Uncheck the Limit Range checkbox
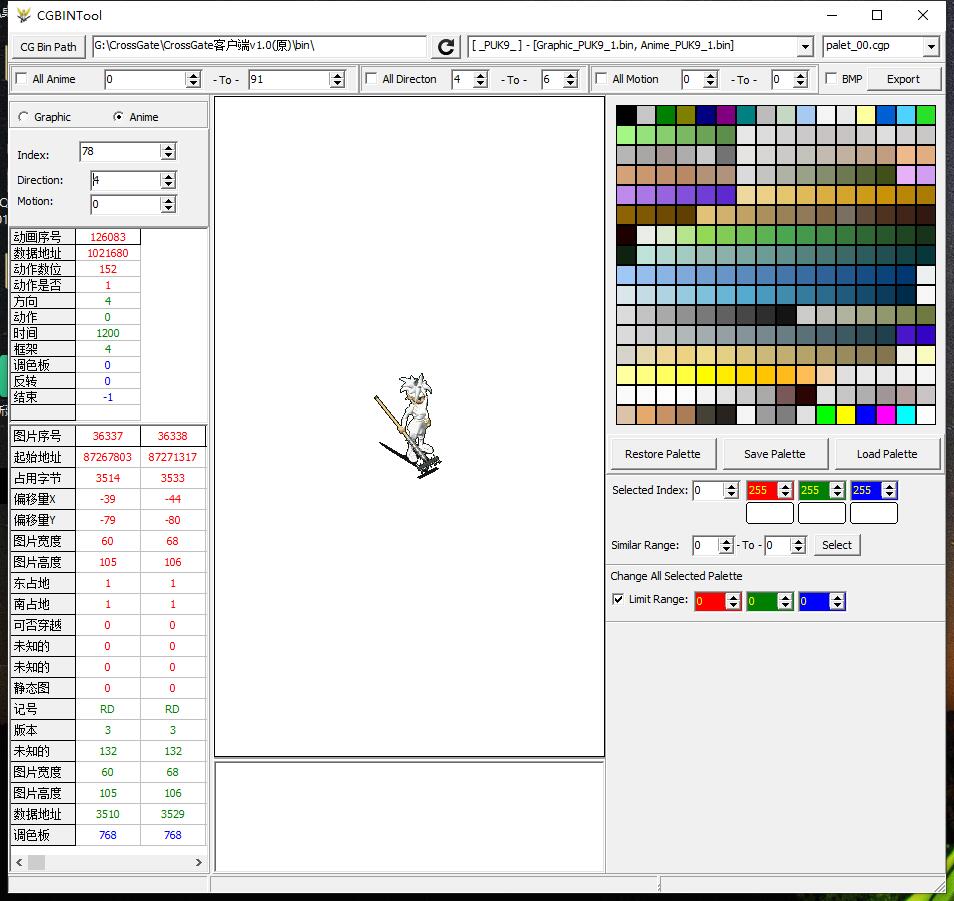Viewport: 954px width, 901px height. [617, 600]
